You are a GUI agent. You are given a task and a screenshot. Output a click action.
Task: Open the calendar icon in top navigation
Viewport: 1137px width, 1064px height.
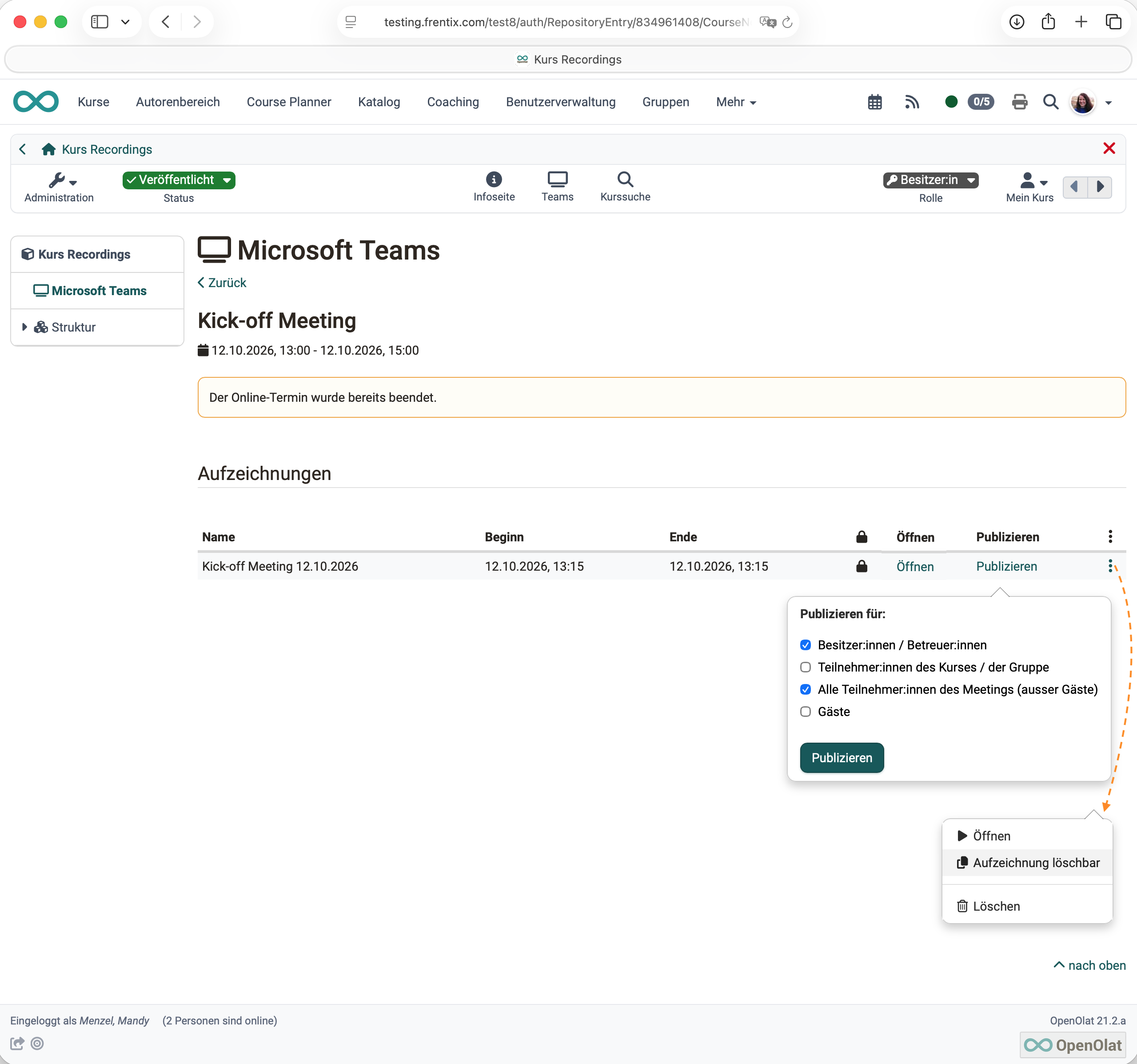pos(874,102)
